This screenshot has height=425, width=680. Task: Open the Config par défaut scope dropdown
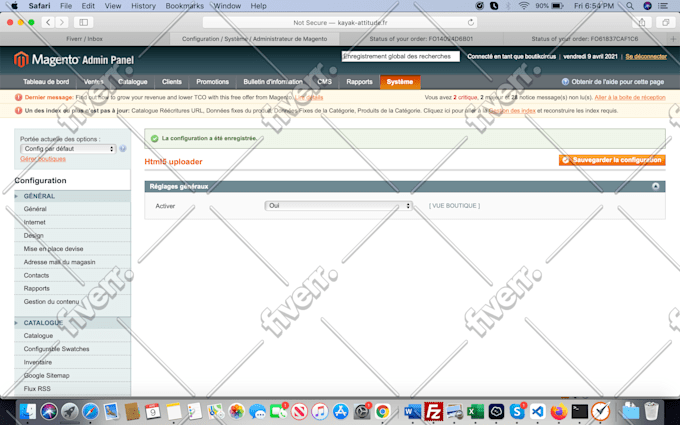click(x=68, y=149)
